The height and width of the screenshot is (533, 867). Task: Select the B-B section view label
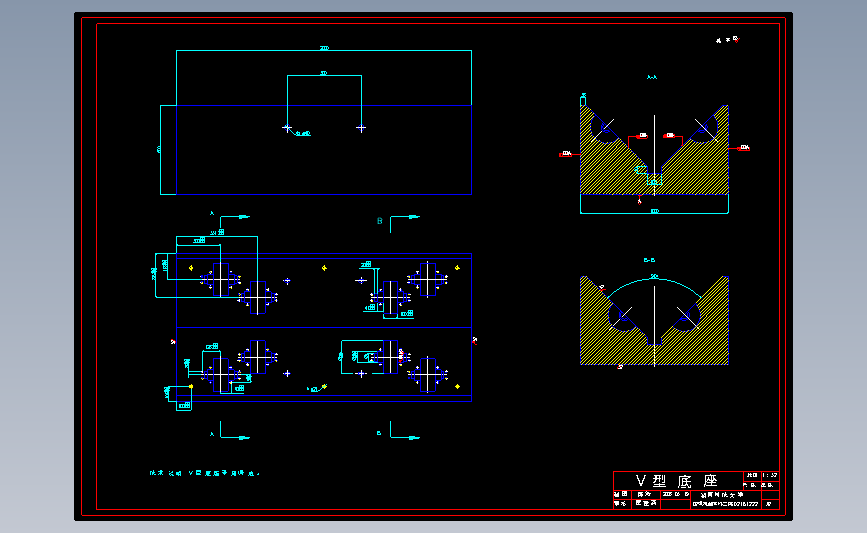[x=650, y=260]
